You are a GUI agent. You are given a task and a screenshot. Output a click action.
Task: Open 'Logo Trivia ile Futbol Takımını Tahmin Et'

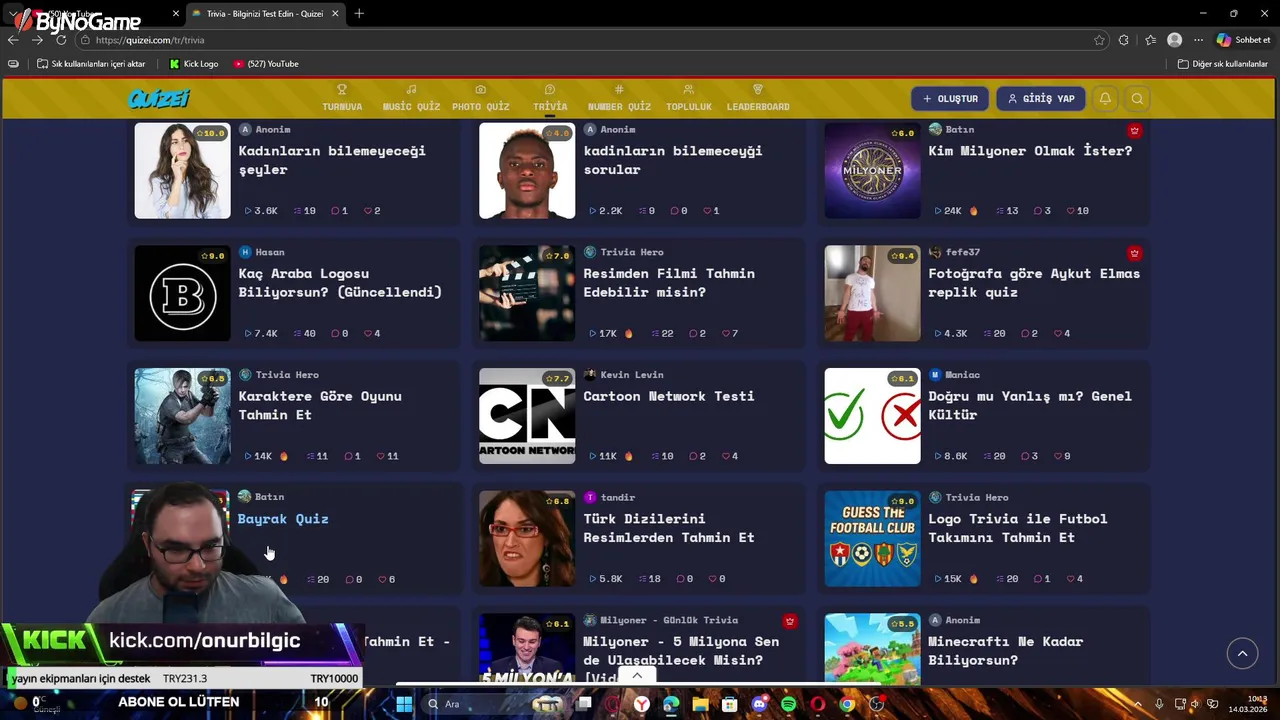(x=1018, y=528)
